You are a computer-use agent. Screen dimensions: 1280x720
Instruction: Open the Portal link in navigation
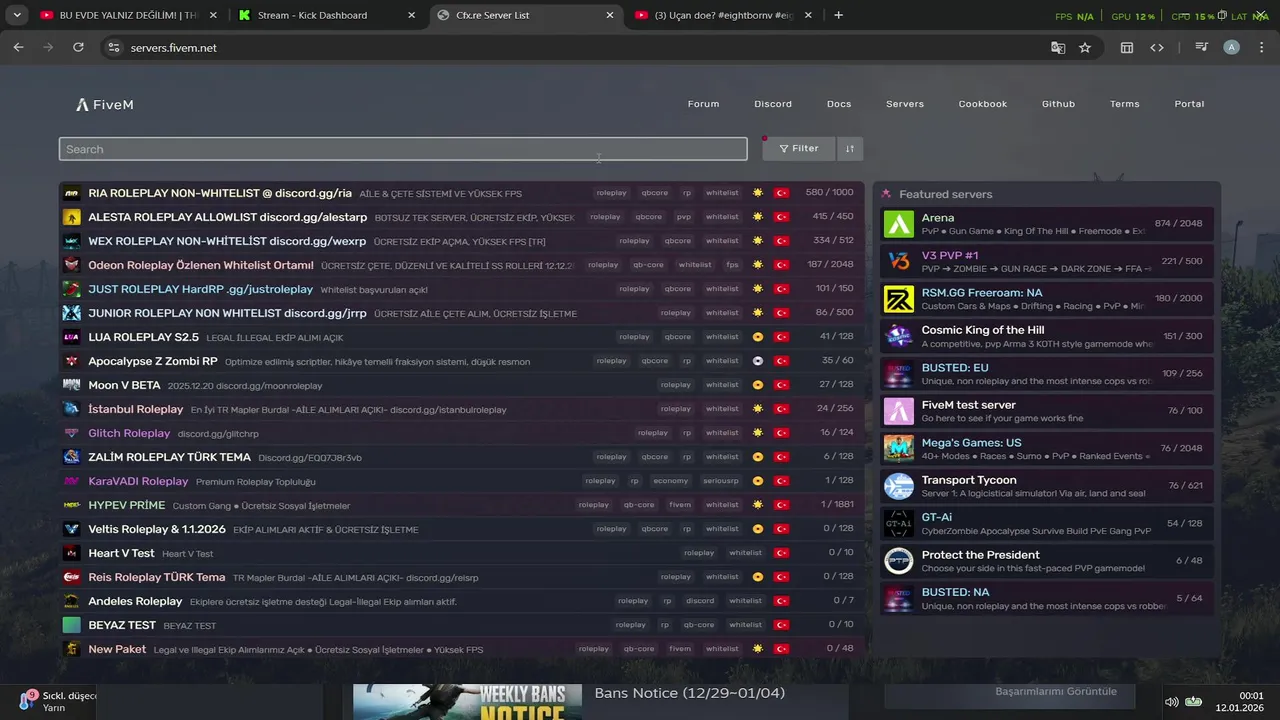coord(1189,104)
